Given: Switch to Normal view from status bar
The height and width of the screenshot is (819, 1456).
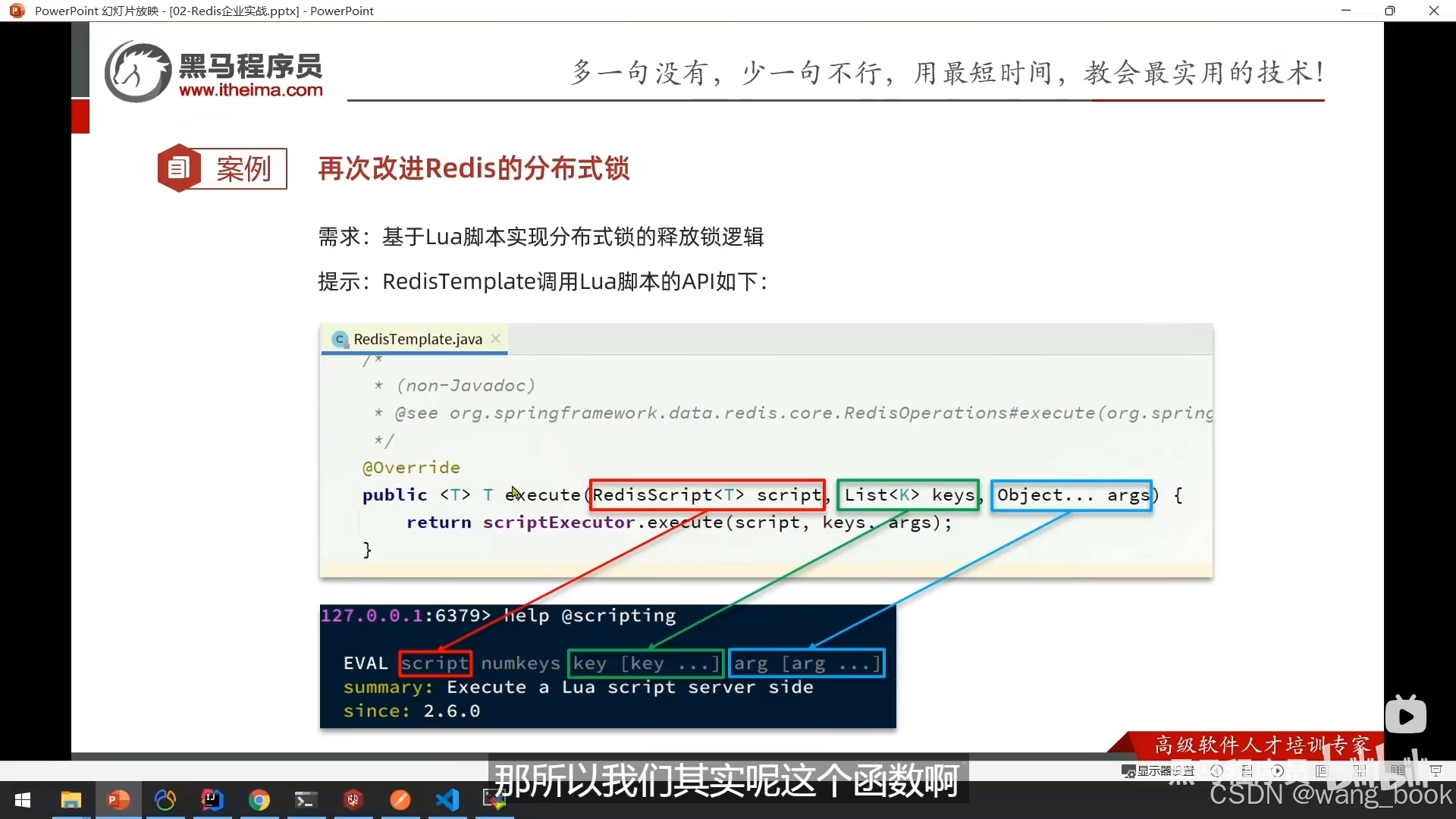Looking at the screenshot, I should coord(1322,770).
